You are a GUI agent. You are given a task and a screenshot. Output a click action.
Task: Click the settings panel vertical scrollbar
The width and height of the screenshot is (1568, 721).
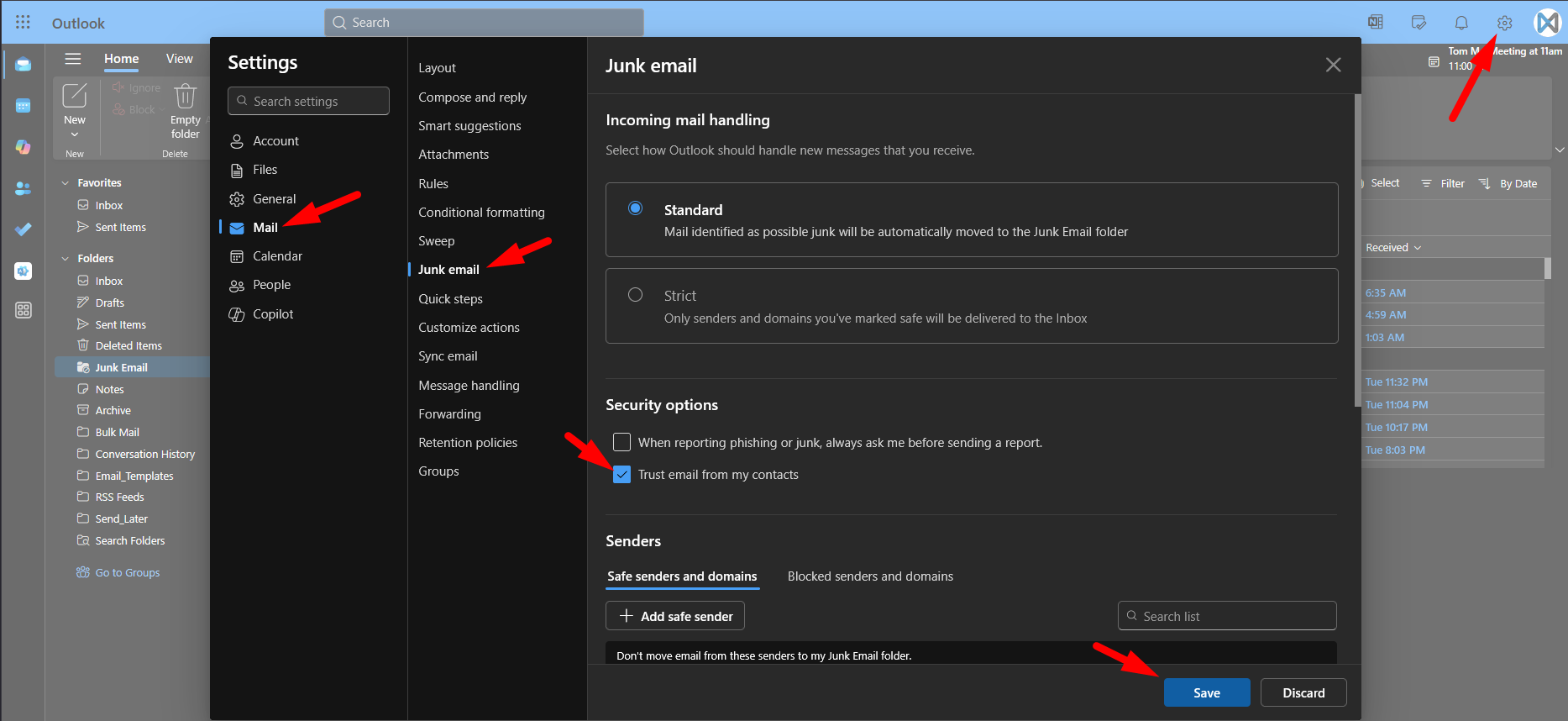pos(1357,250)
